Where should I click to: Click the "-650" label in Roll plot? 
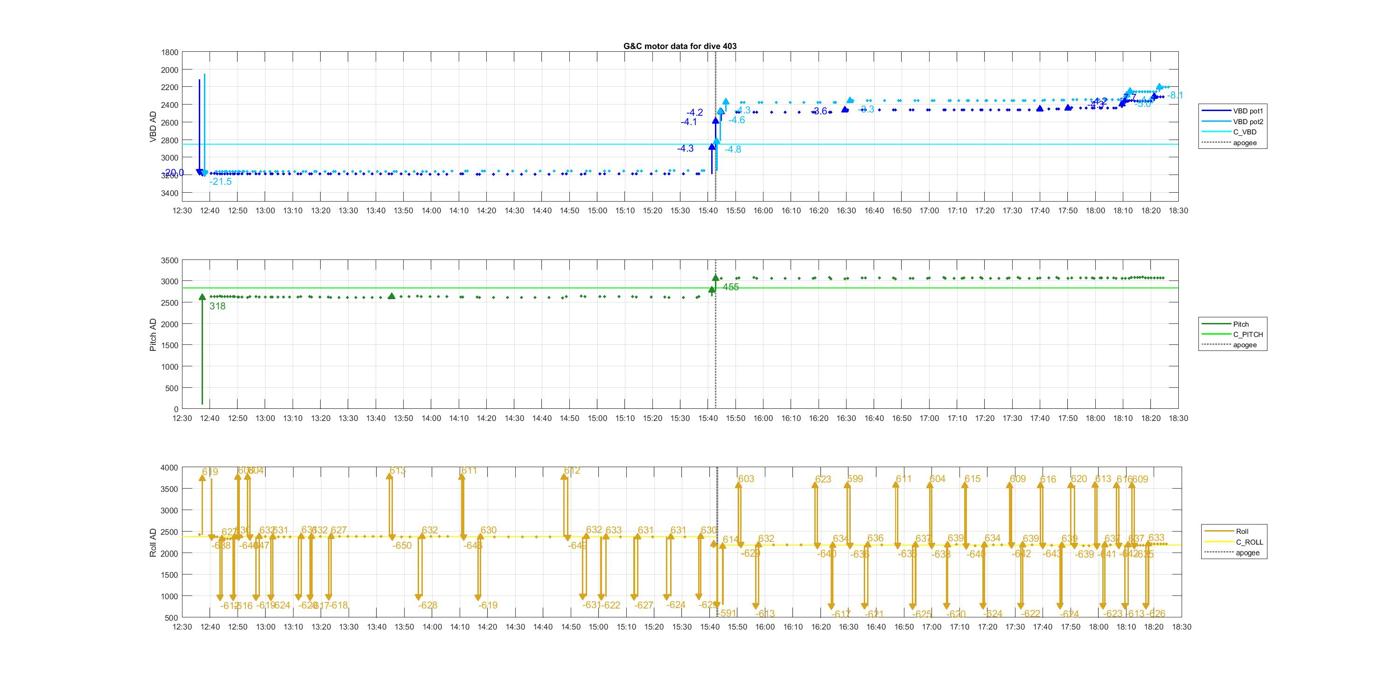[402, 546]
